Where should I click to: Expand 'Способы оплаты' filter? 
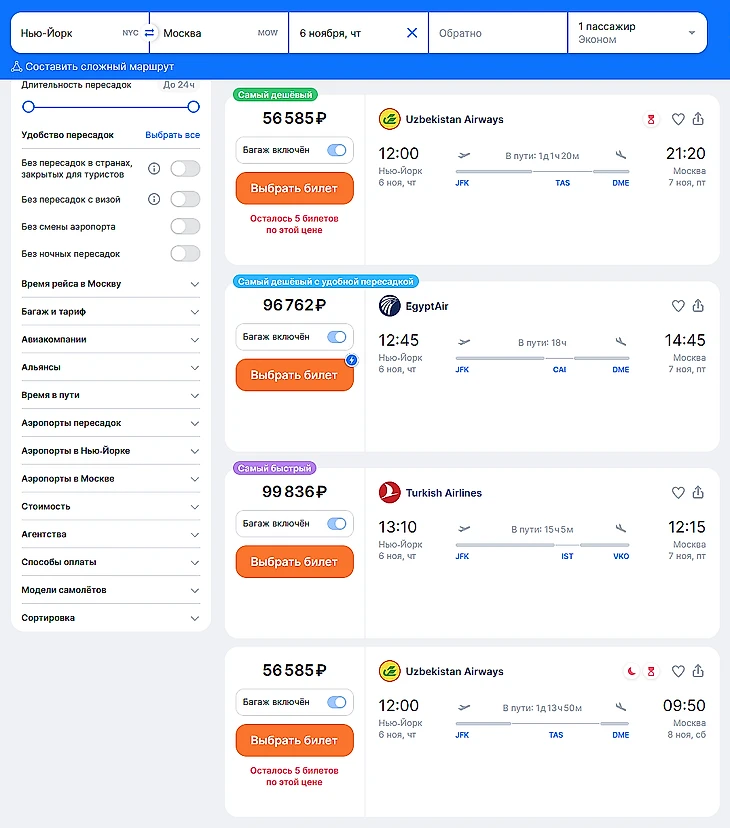tap(110, 562)
